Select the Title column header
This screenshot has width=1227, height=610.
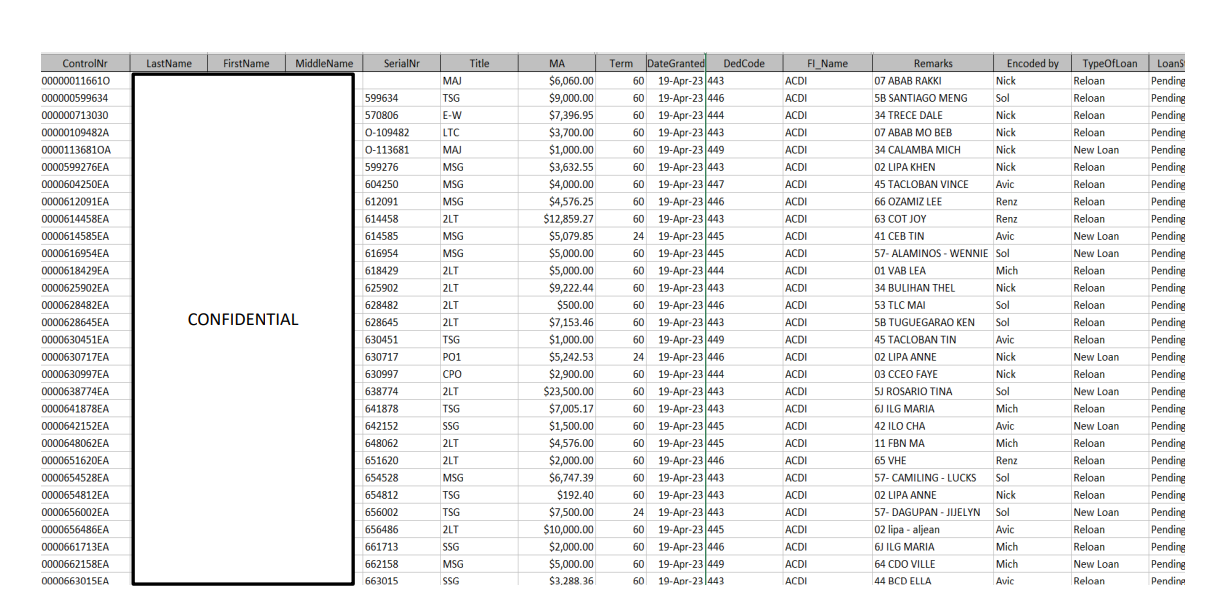click(x=479, y=63)
